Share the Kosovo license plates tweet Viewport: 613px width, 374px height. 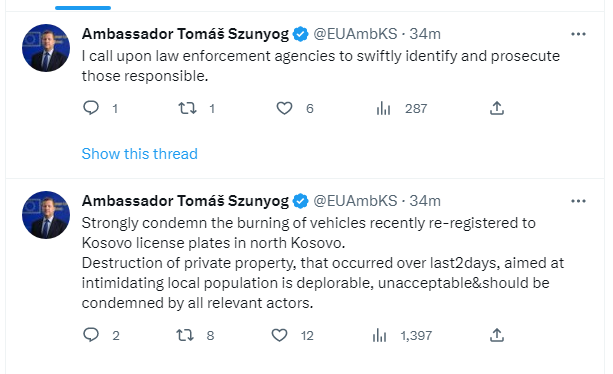tap(496, 335)
